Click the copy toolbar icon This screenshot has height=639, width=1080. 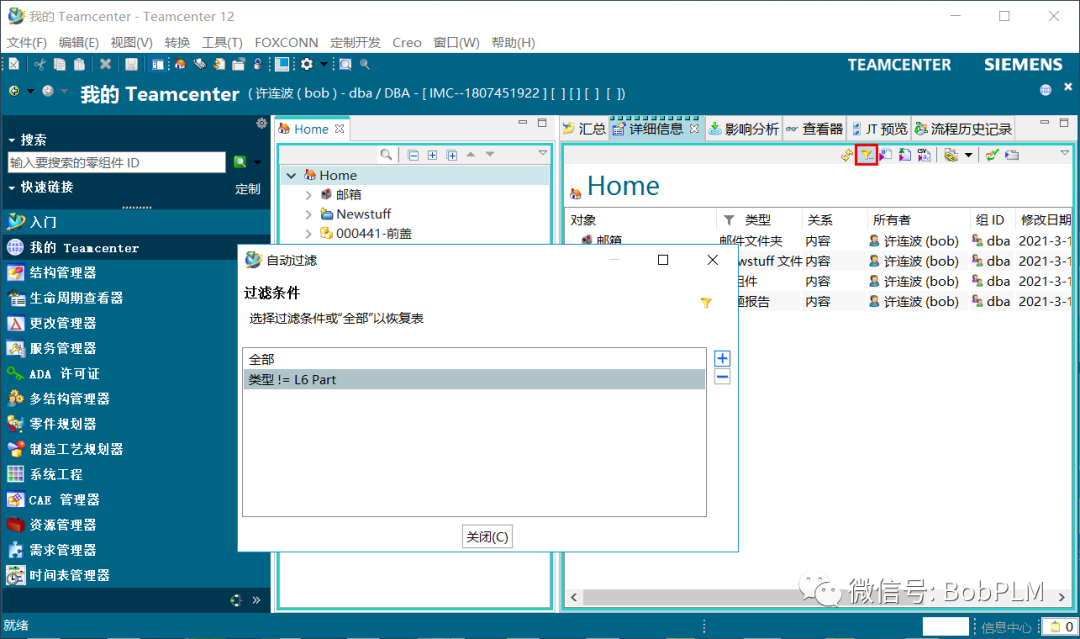(x=60, y=64)
